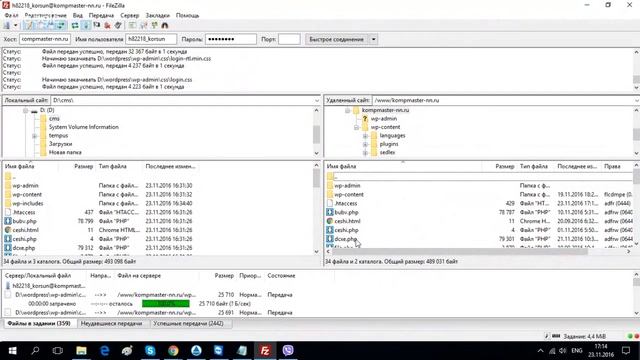The image size is (640, 360).
Task: Open the Site Manager dropdown arrow
Action: [16, 25]
